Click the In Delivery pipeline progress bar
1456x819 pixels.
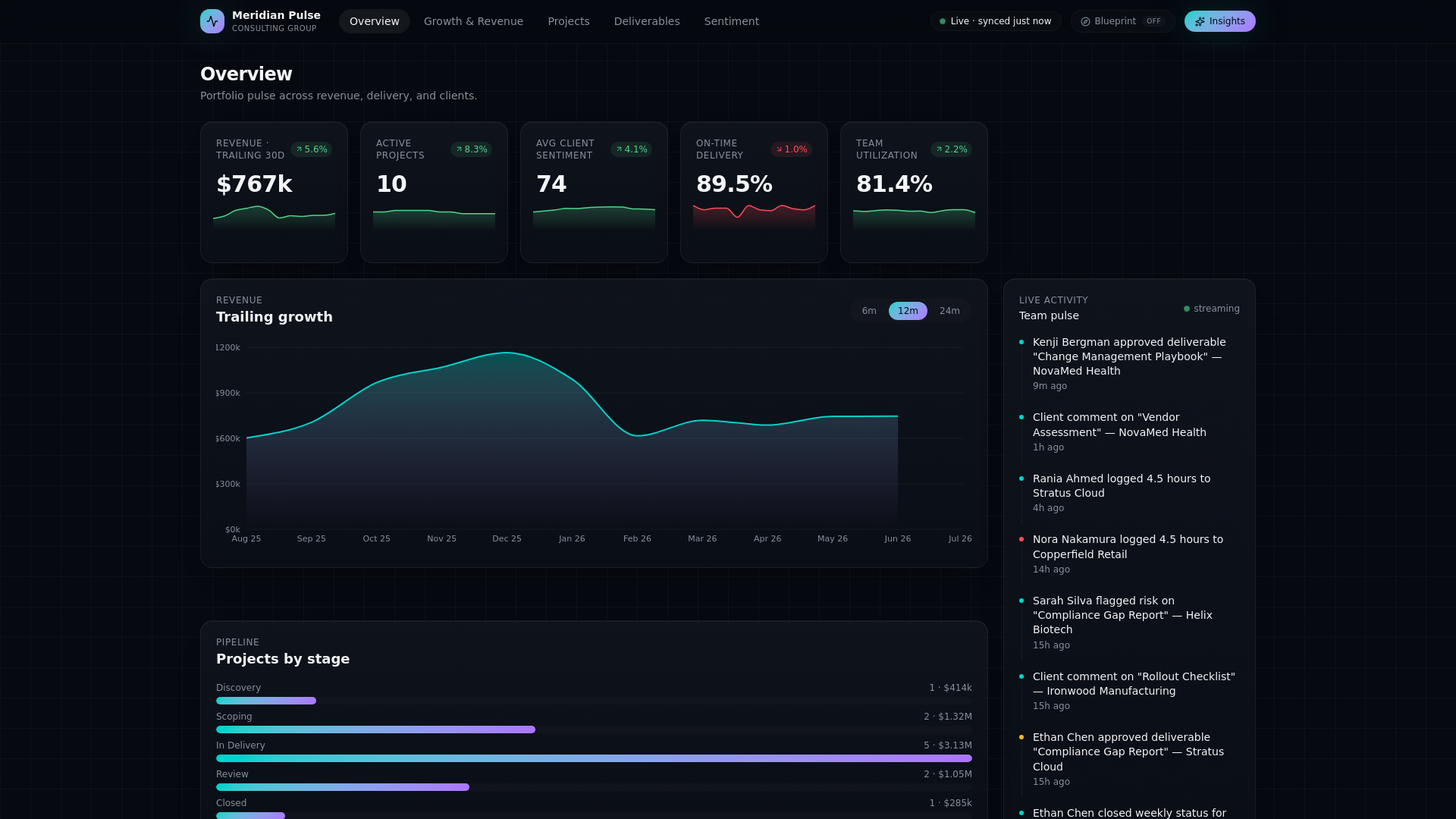pyautogui.click(x=594, y=758)
